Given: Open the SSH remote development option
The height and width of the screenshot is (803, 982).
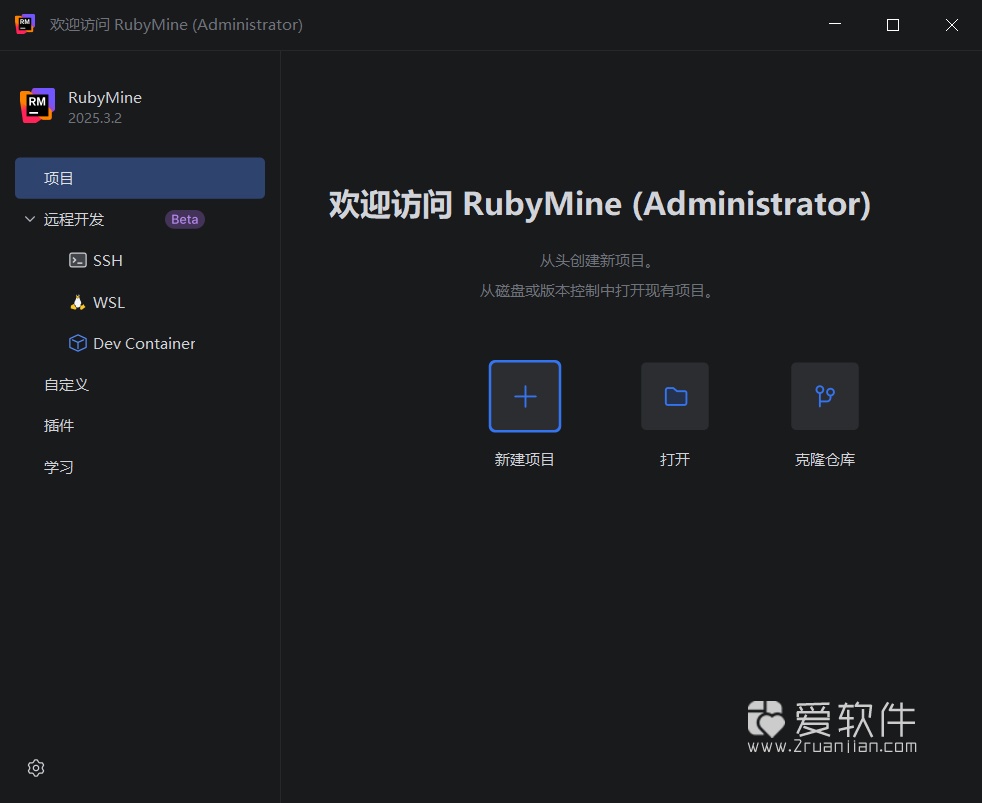Looking at the screenshot, I should 106,260.
